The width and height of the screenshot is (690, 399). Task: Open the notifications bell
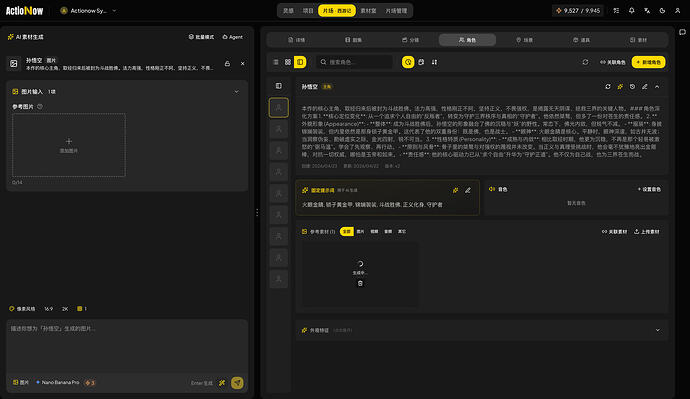(631, 11)
